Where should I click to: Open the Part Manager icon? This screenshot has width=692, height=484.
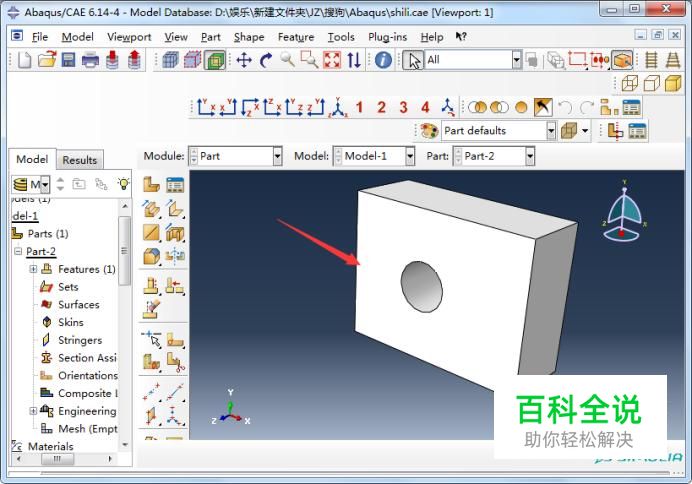point(175,184)
